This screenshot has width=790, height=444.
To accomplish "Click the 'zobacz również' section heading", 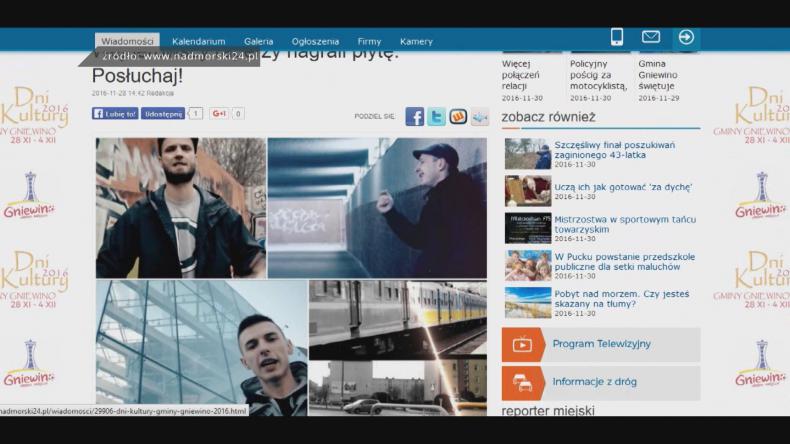I will (548, 117).
